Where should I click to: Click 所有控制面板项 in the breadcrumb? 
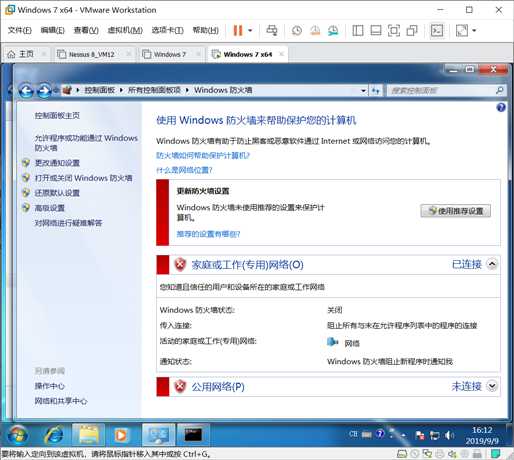click(154, 90)
